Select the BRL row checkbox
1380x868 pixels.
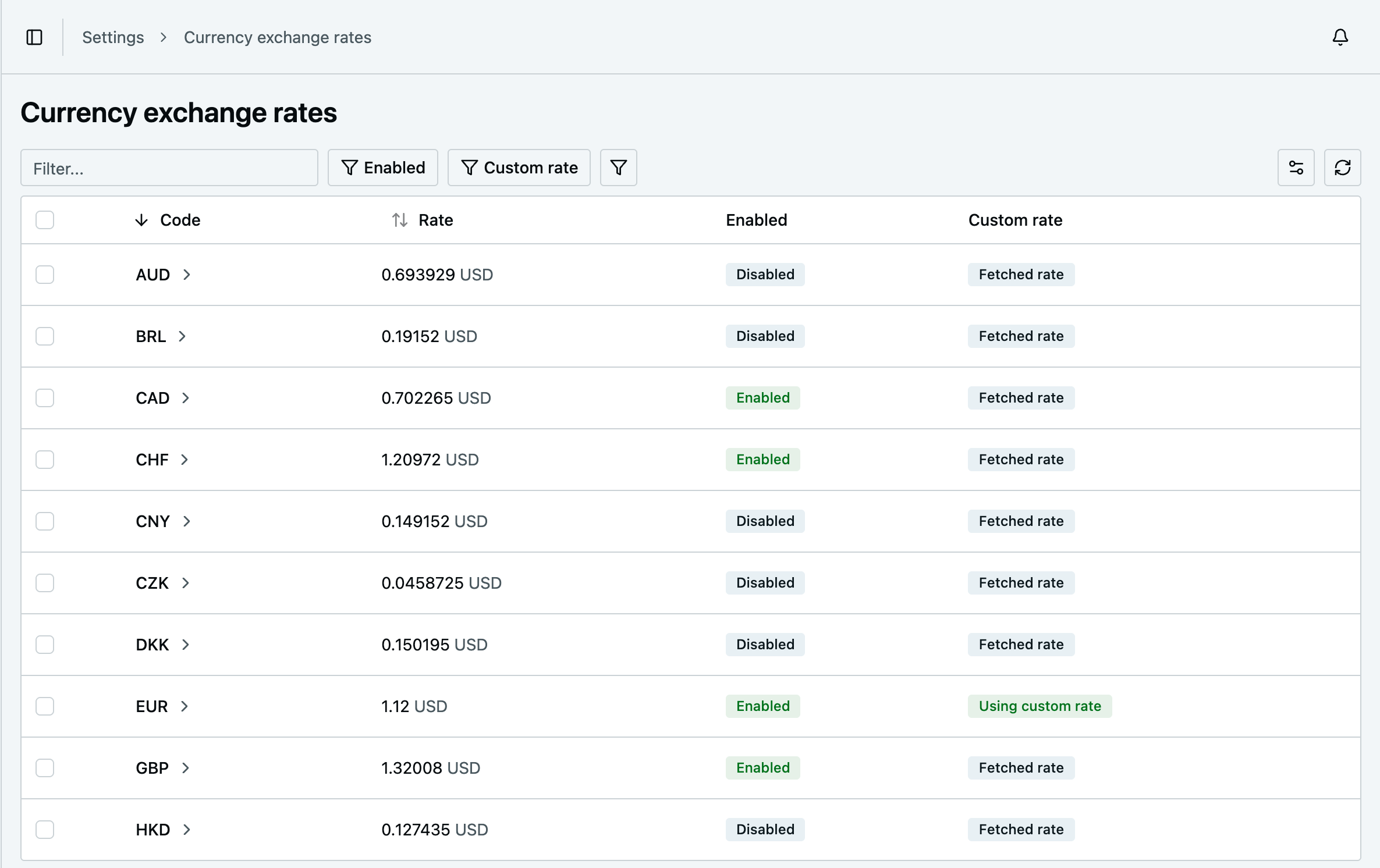click(x=45, y=336)
